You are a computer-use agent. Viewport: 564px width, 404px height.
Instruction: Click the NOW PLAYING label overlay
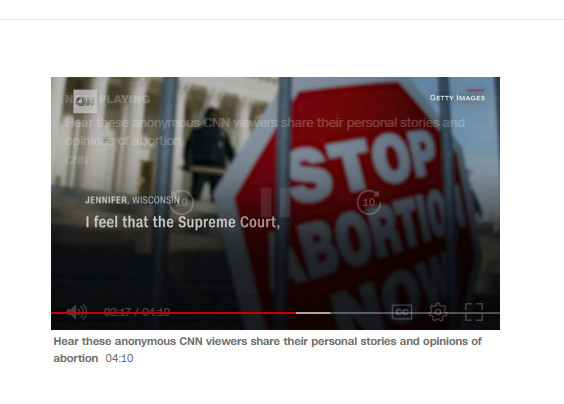[108, 99]
